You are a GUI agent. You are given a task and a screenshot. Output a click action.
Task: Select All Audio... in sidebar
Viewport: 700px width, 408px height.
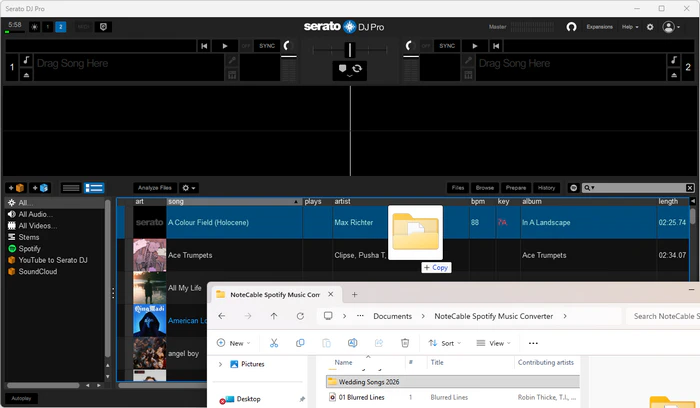55,214
